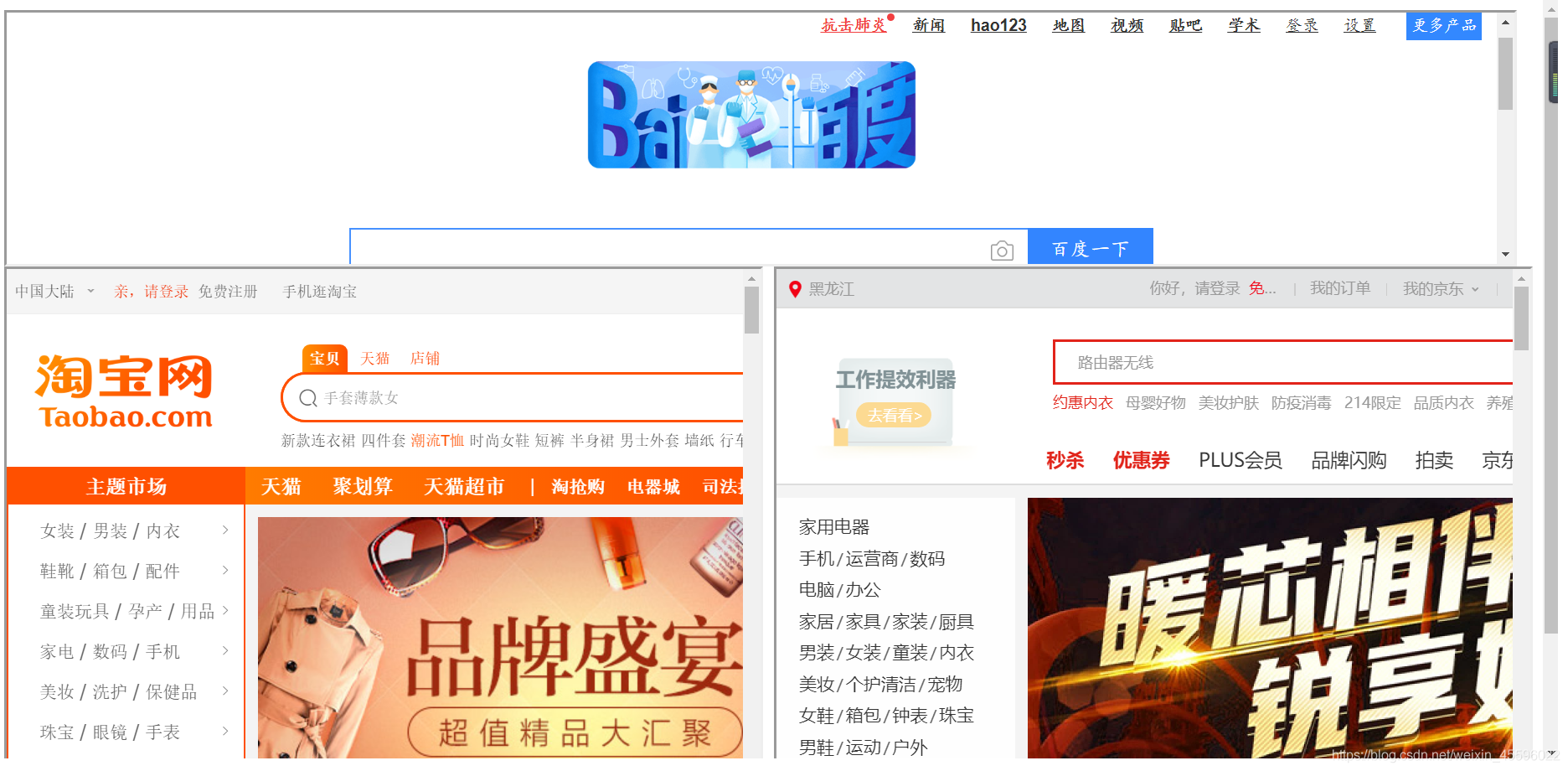Click 手机逛淘宝 link
1568x771 pixels.
click(x=320, y=292)
